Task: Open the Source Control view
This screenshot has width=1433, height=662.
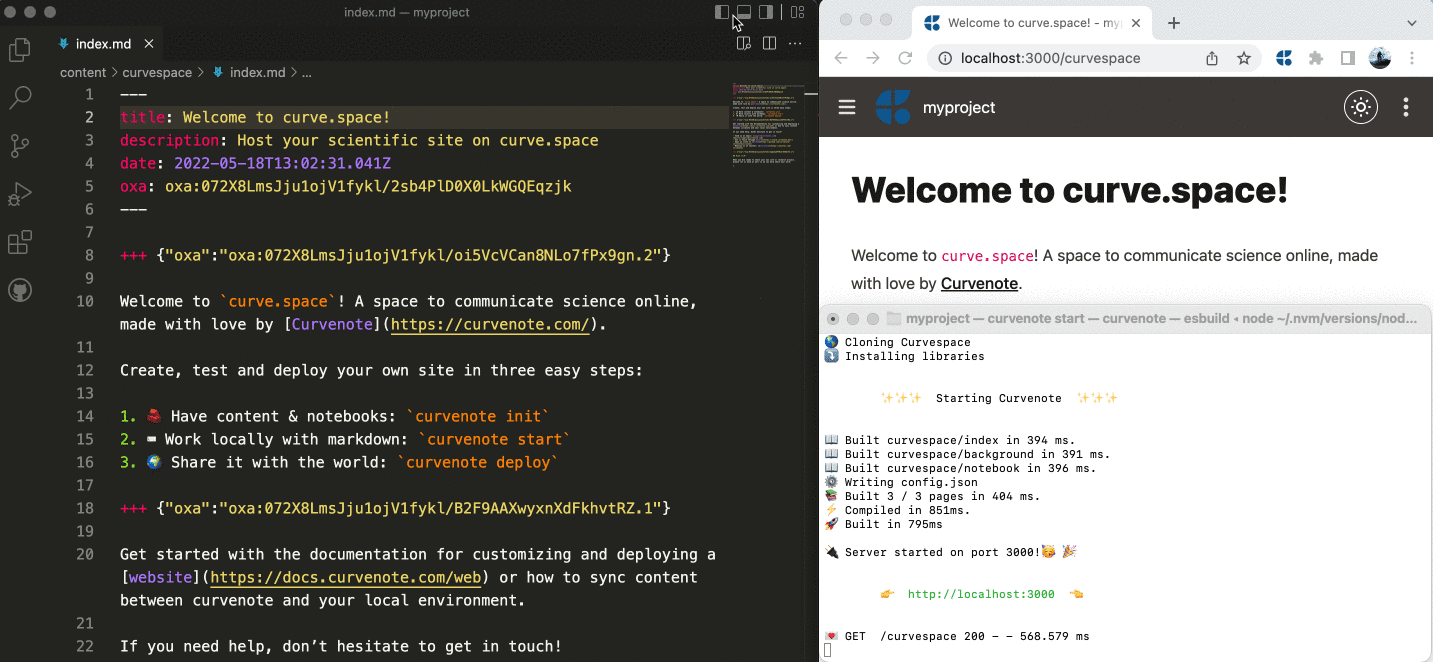Action: (20, 146)
